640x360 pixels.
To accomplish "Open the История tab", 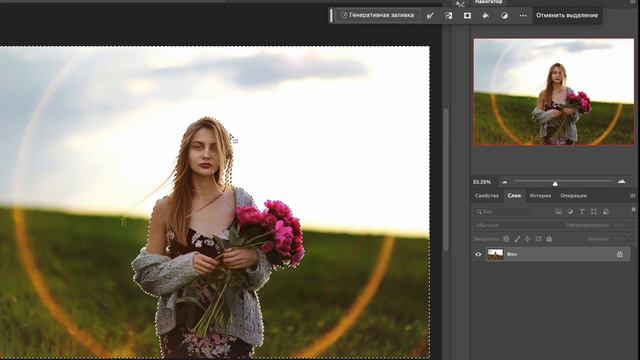I will click(x=540, y=196).
